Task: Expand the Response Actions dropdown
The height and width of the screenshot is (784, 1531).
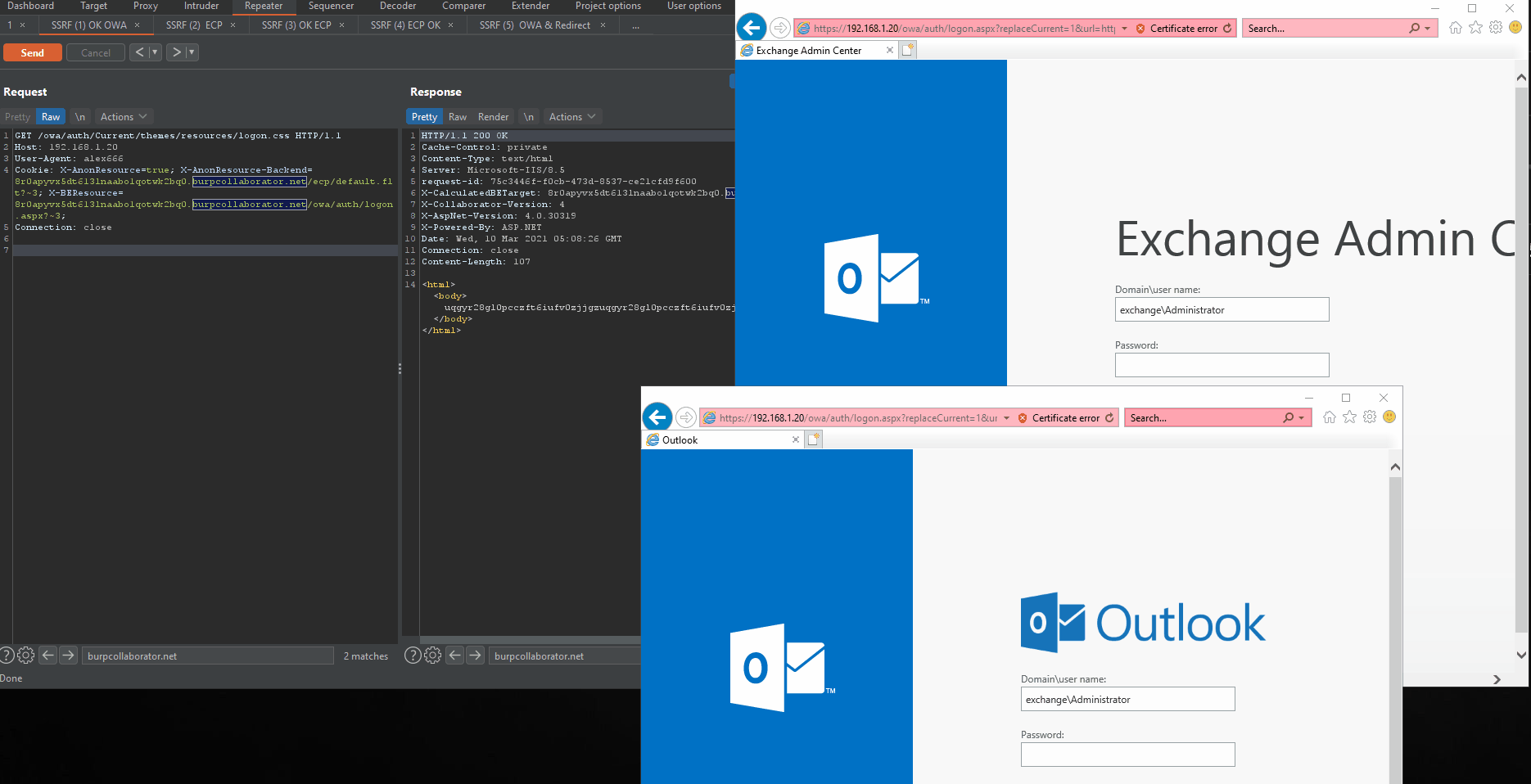Action: coord(572,117)
